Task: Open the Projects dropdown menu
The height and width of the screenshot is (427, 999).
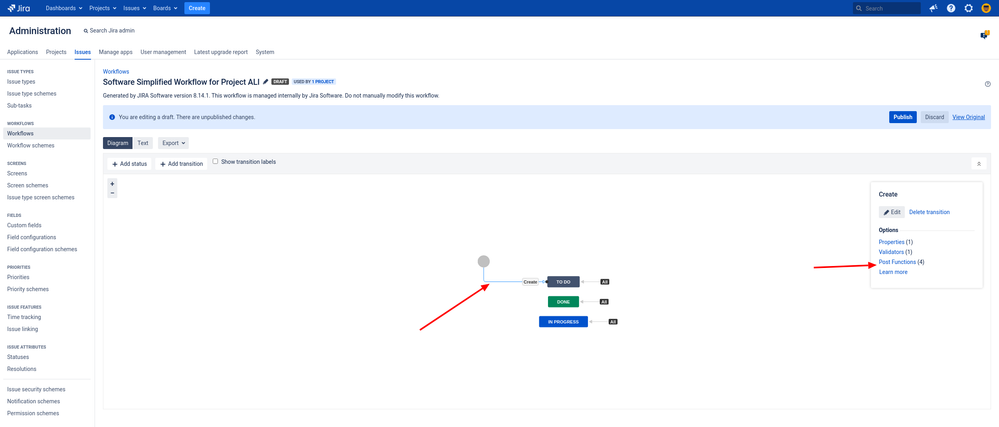Action: point(103,8)
